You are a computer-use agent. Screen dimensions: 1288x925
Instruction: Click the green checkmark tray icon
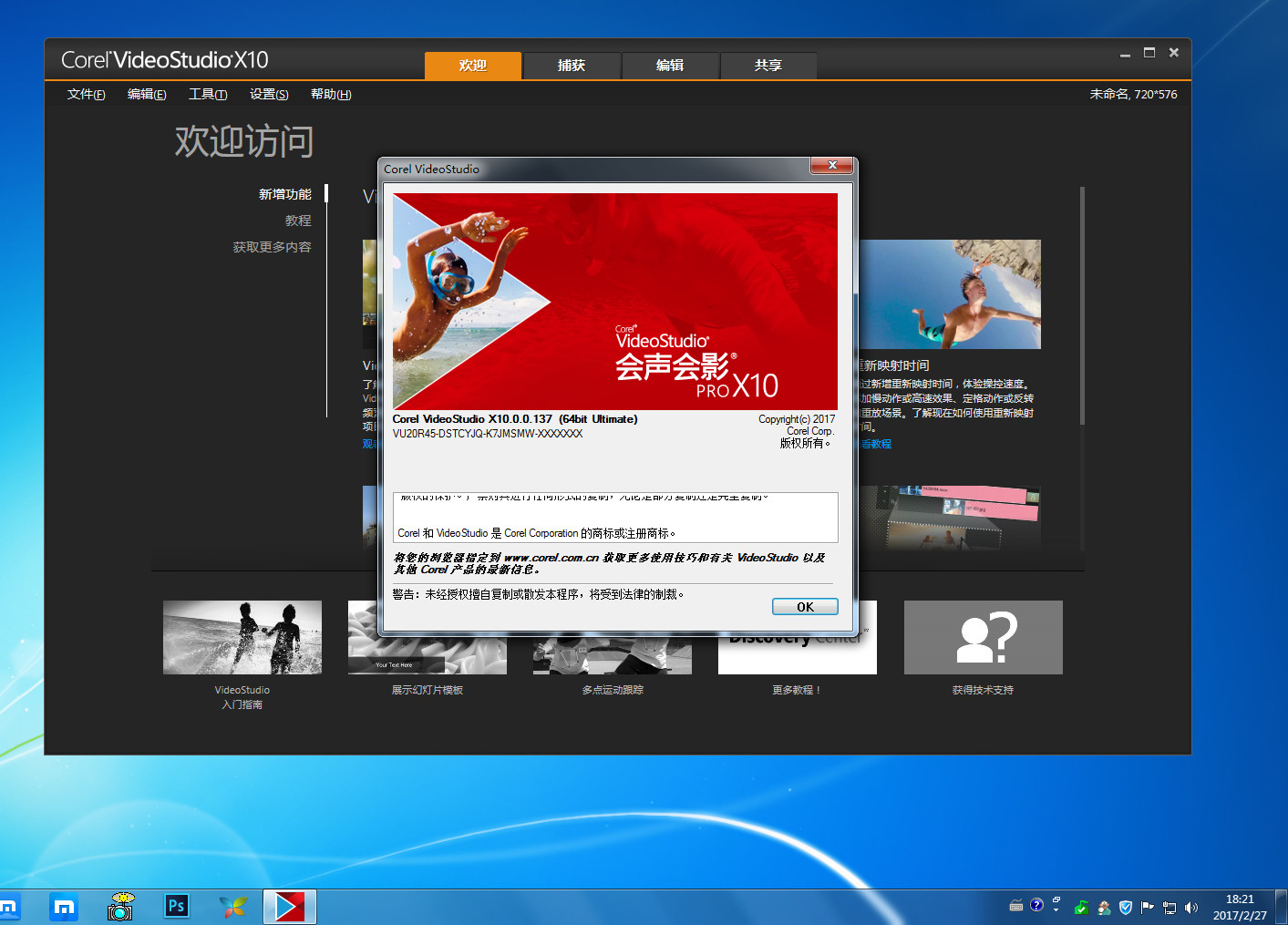1081,908
